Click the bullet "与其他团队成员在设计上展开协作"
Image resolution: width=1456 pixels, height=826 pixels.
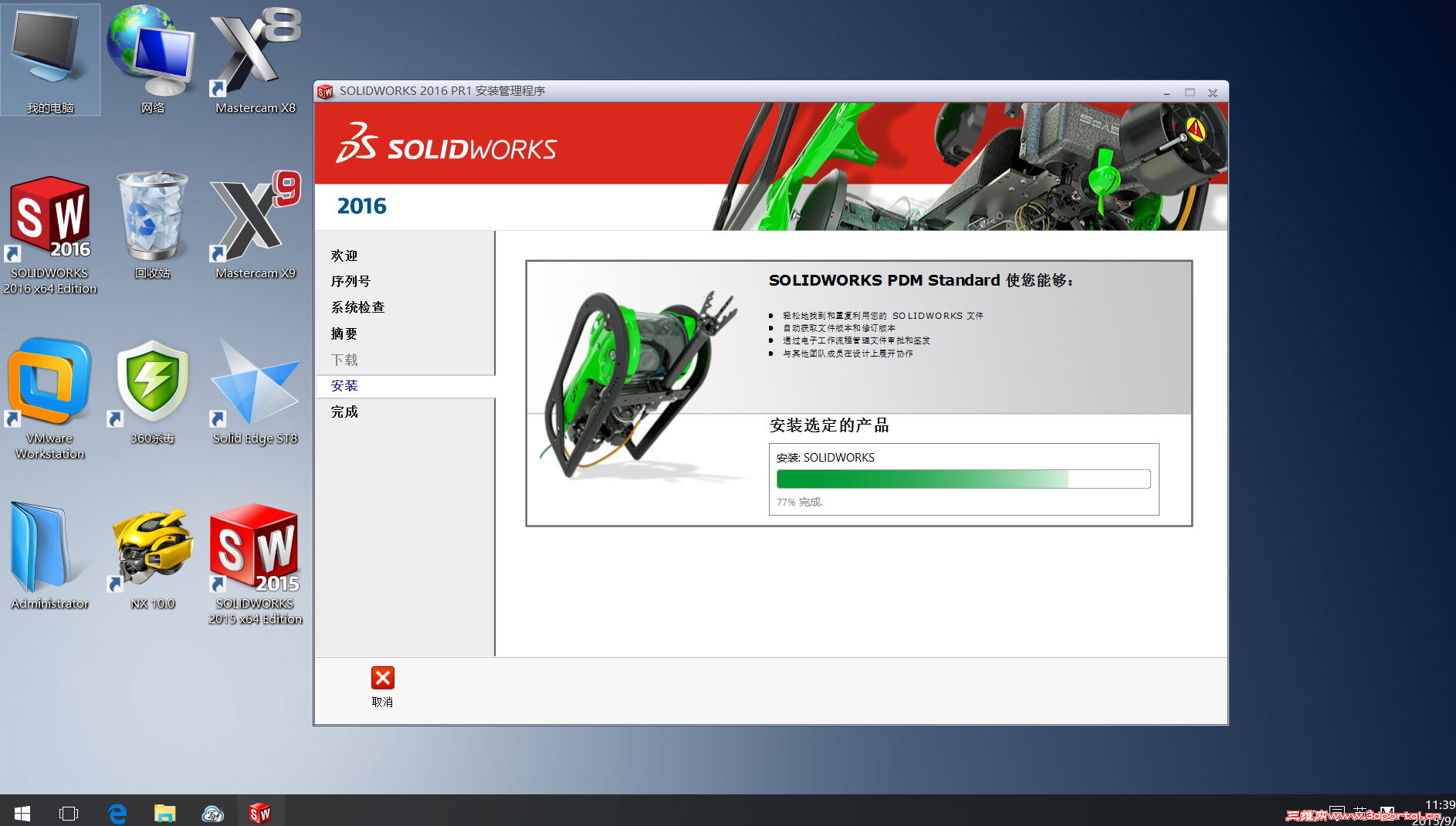pyautogui.click(x=848, y=354)
